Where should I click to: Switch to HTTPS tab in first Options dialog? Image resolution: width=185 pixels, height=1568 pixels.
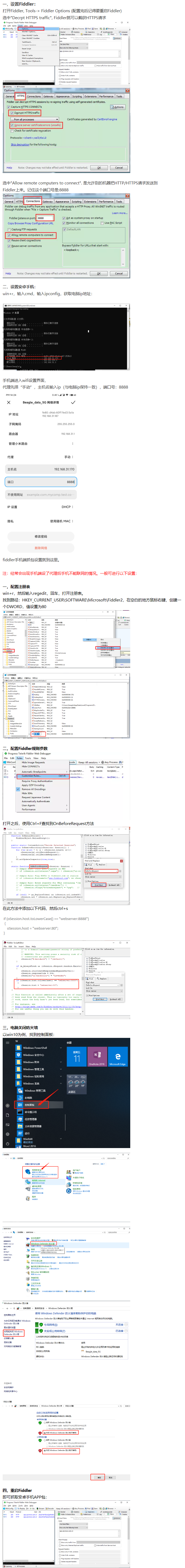(21, 96)
